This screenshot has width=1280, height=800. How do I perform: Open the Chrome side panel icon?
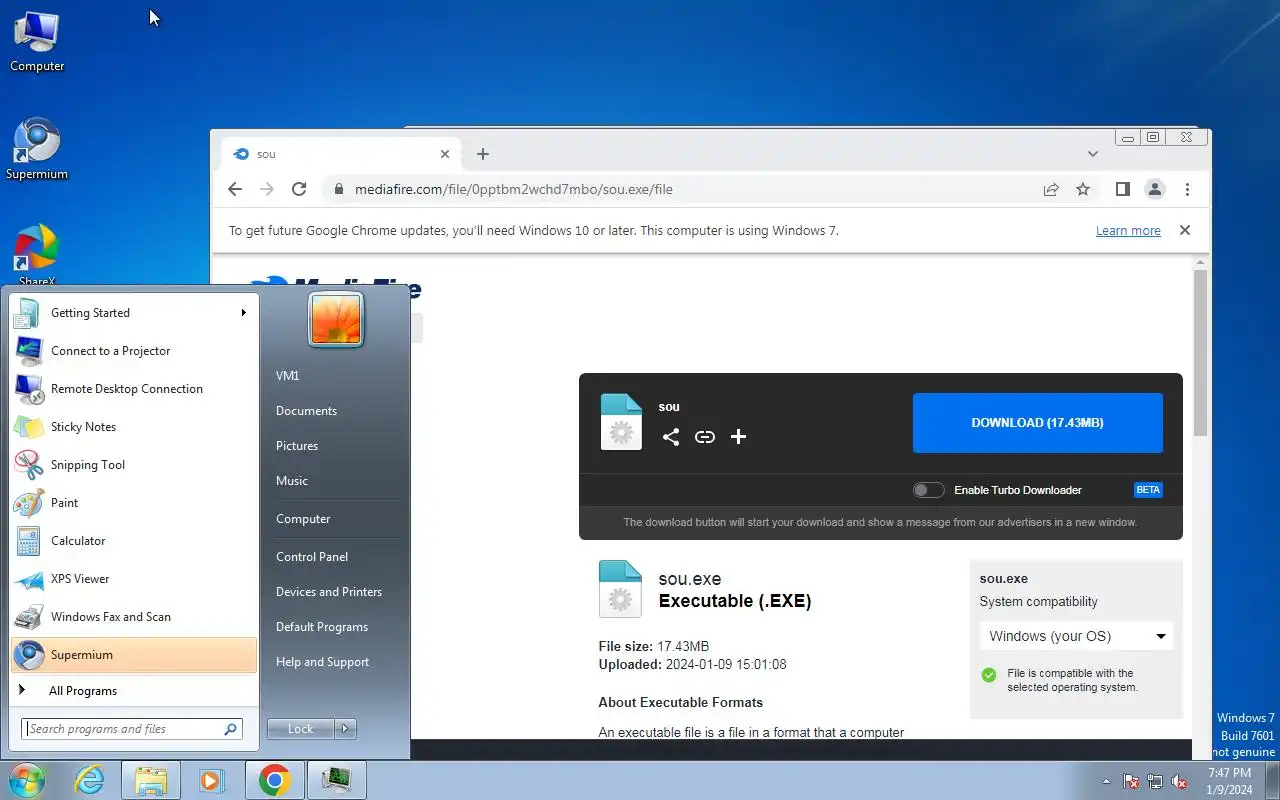click(x=1123, y=189)
